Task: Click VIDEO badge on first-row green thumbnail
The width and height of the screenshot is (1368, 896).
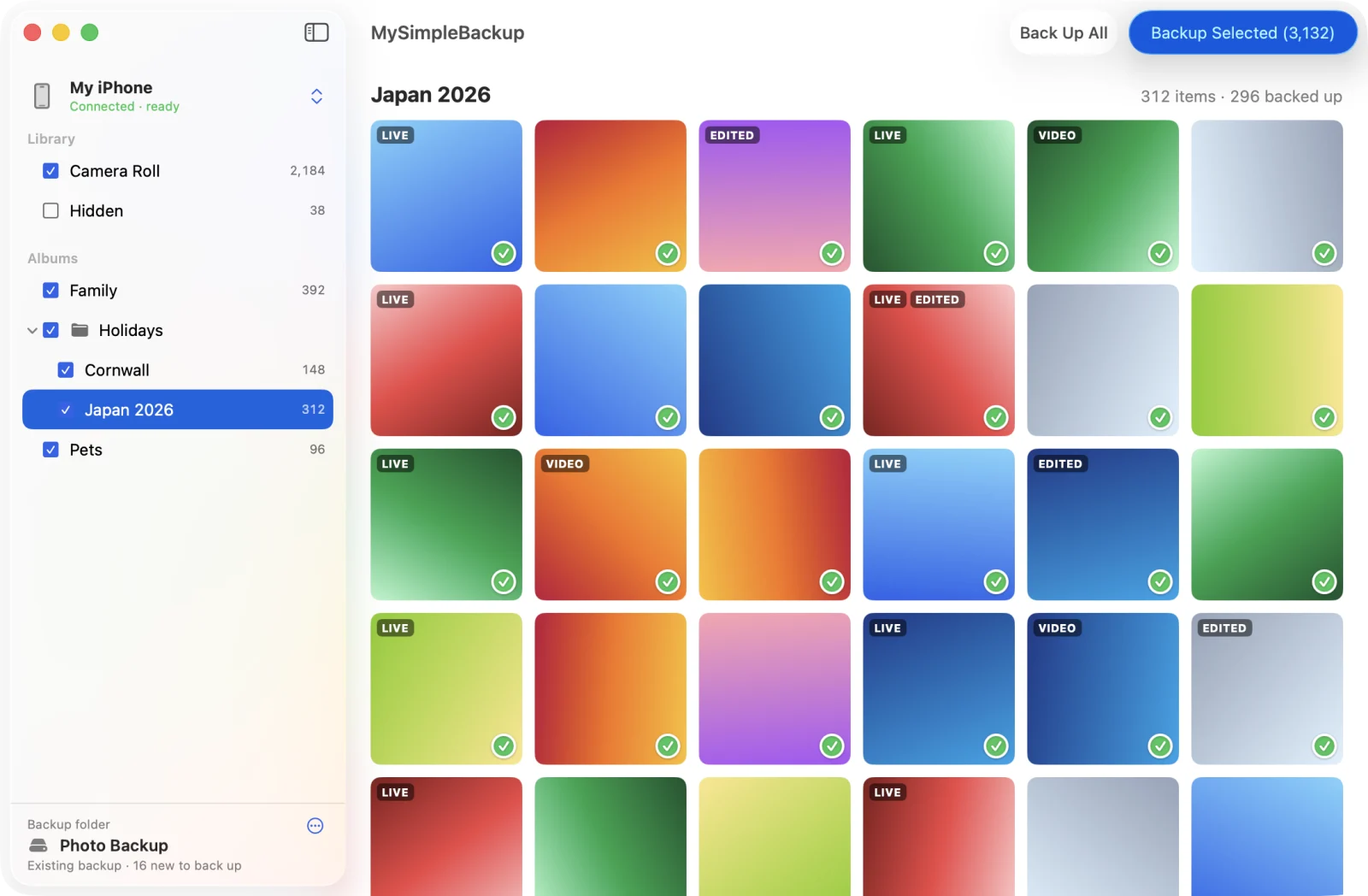Action: point(1057,135)
